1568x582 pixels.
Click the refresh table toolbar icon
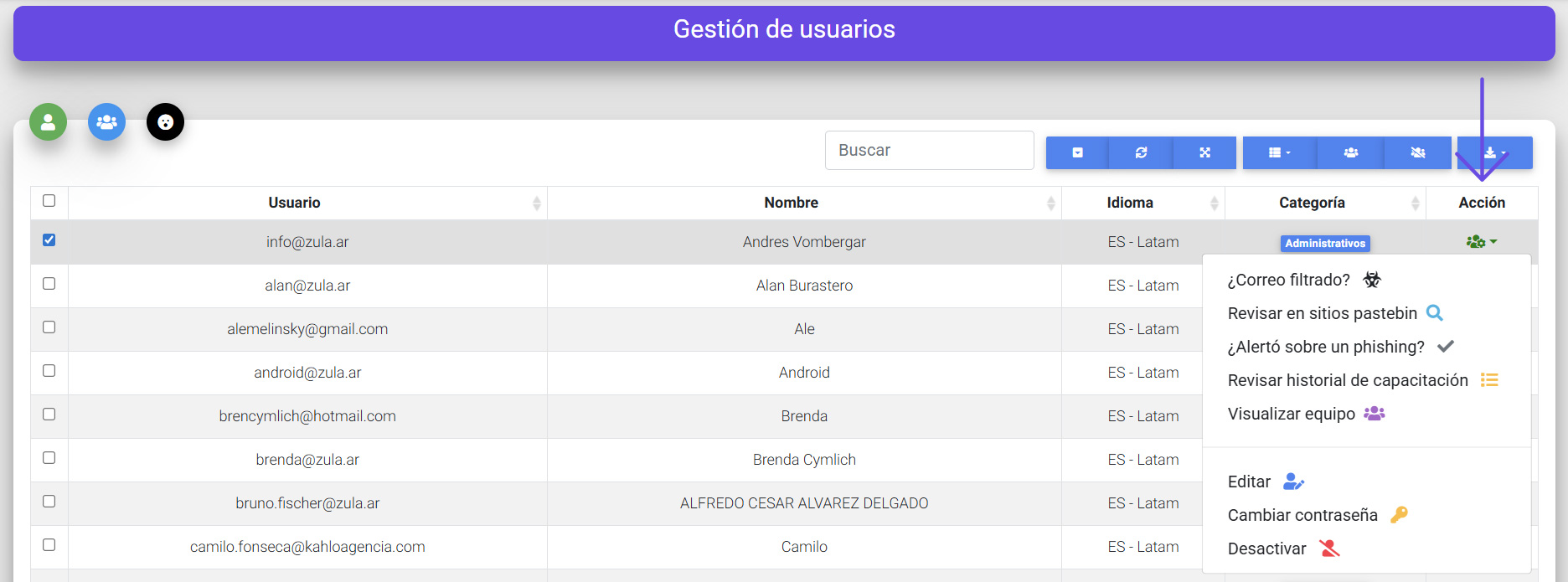click(1141, 152)
